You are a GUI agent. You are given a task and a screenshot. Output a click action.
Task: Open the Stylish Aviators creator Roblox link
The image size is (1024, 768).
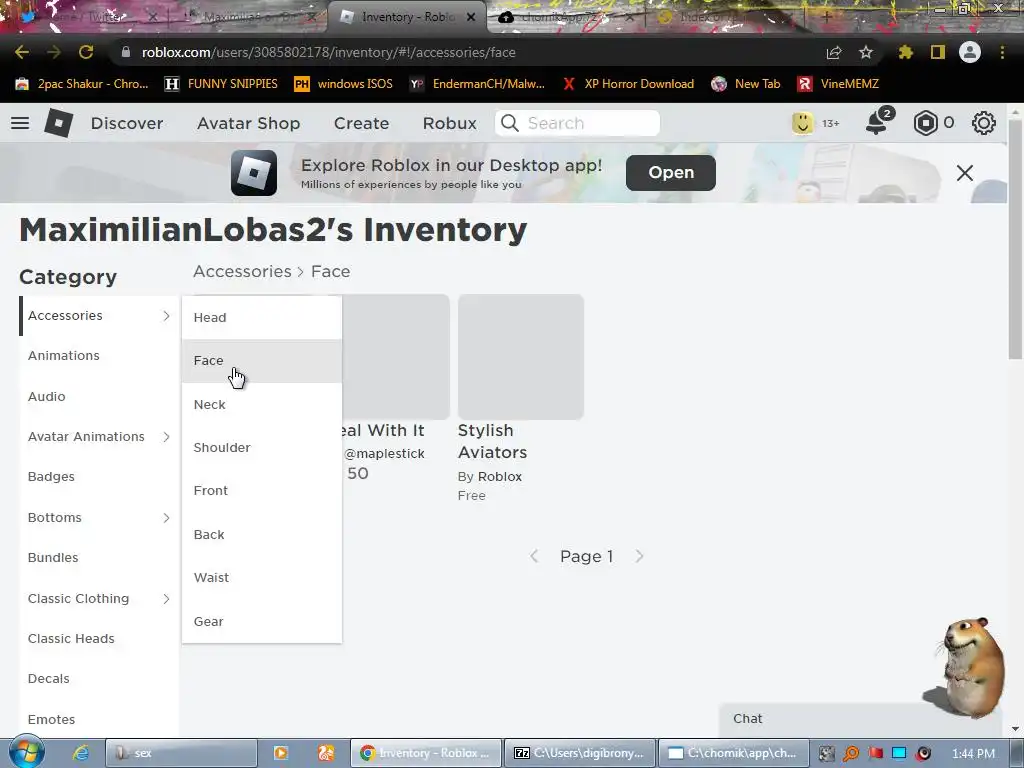pyautogui.click(x=500, y=477)
